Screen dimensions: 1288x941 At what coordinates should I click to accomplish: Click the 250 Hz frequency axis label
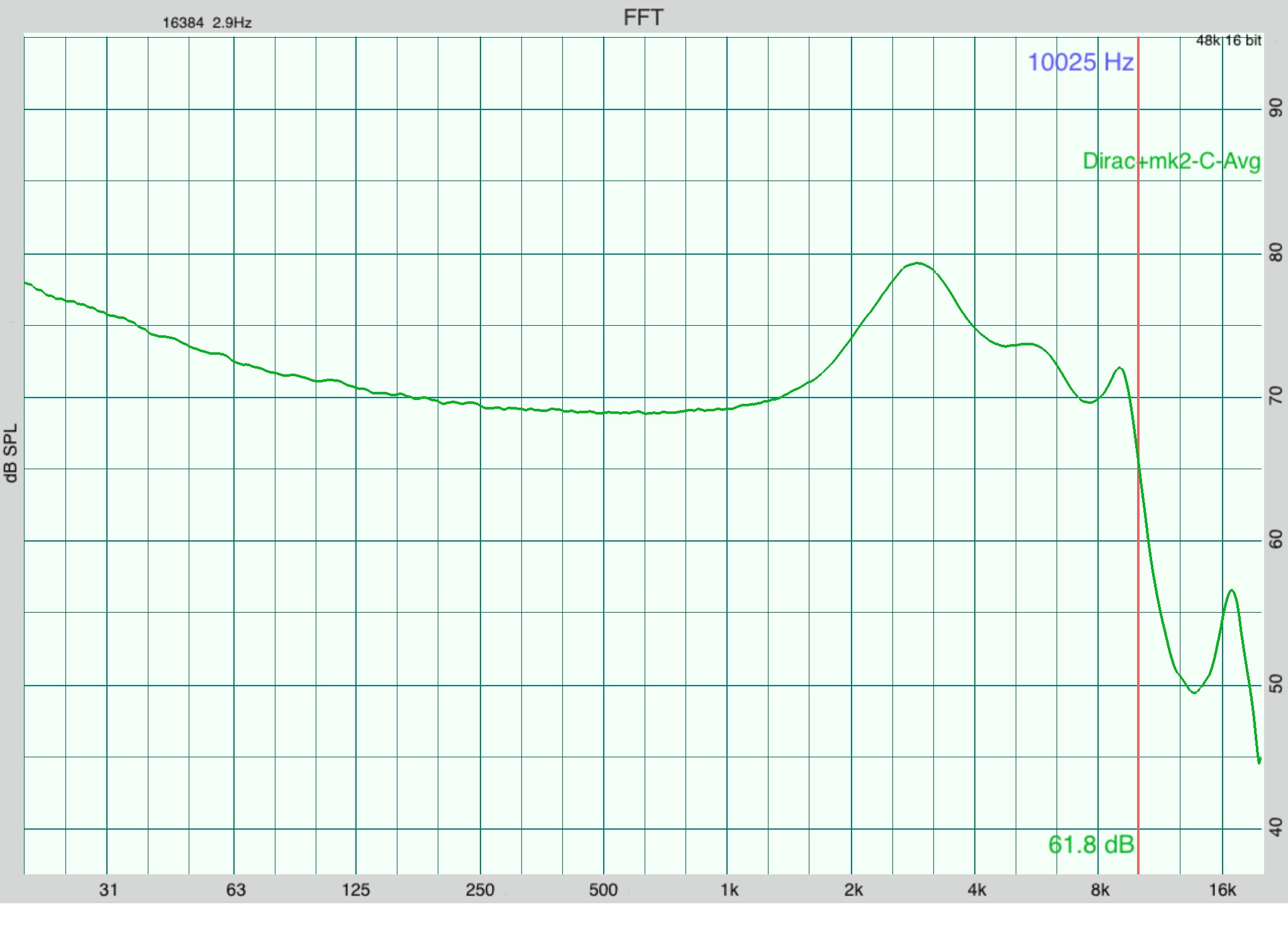point(480,890)
